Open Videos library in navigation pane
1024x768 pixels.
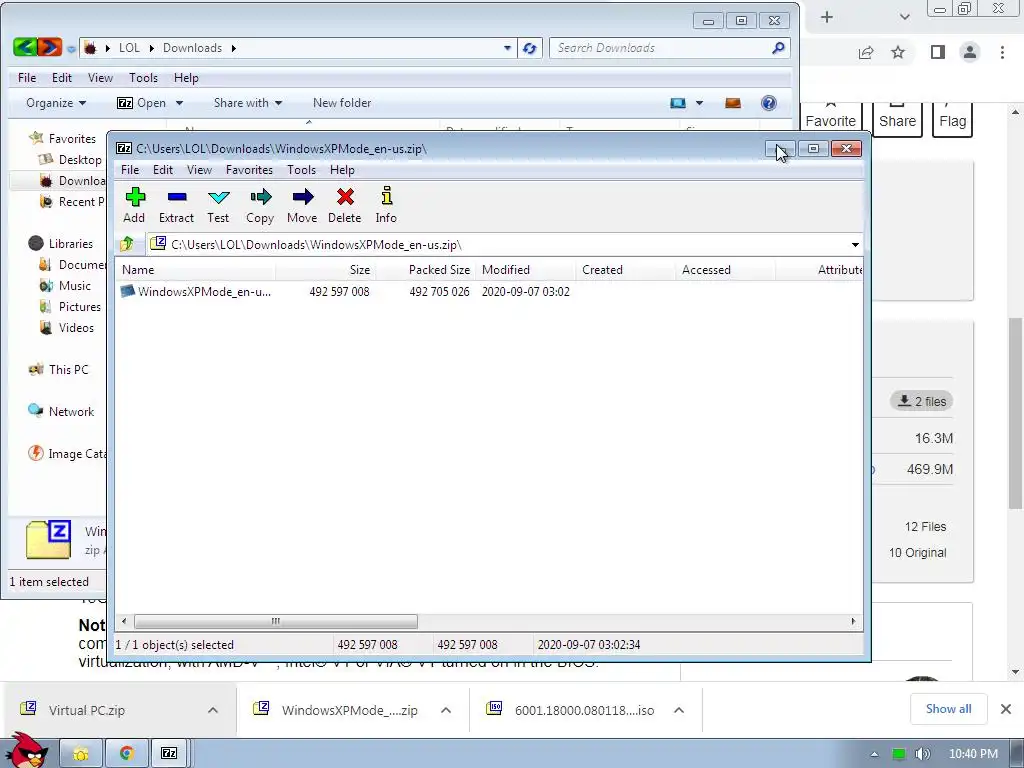67,327
